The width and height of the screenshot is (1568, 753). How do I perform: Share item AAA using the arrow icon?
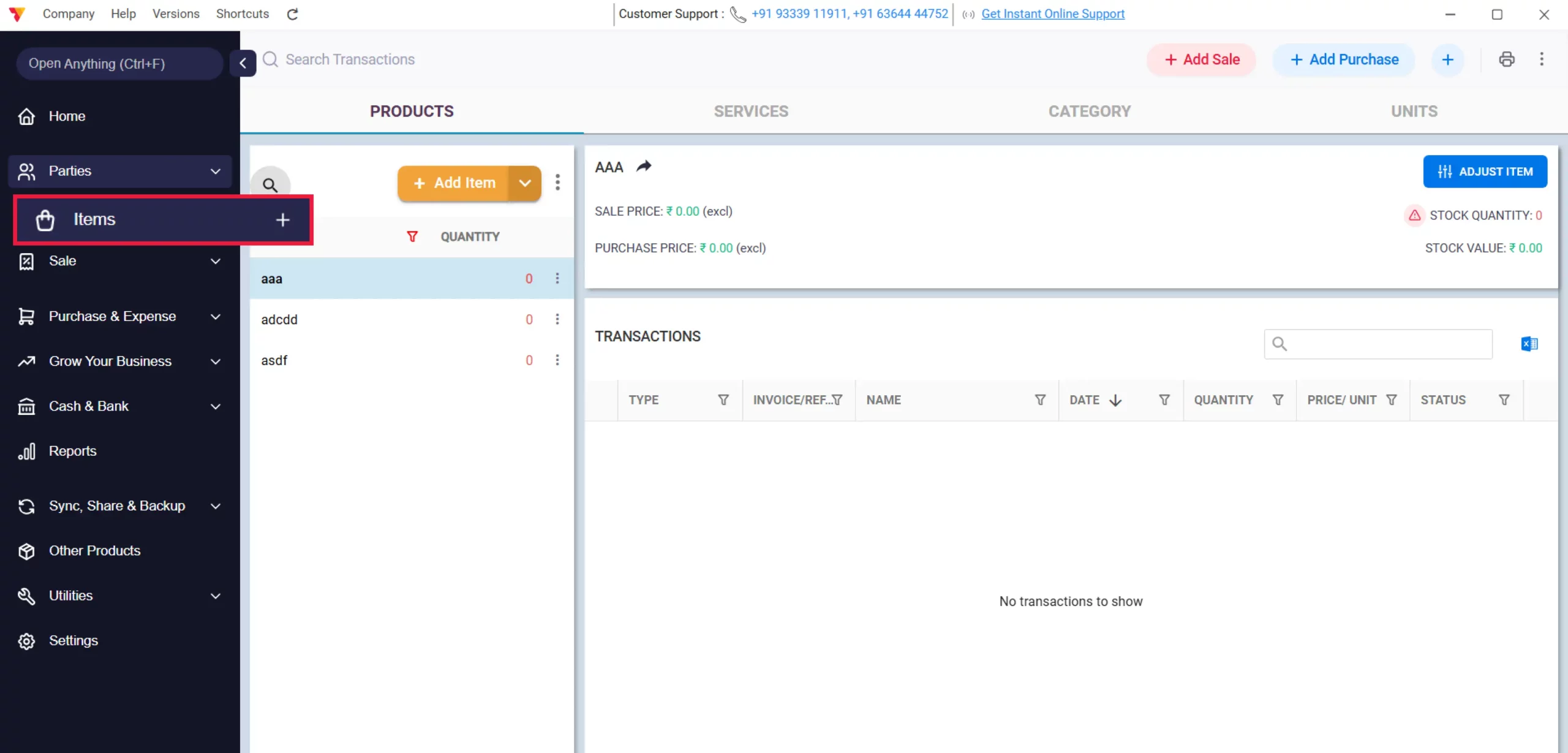644,166
